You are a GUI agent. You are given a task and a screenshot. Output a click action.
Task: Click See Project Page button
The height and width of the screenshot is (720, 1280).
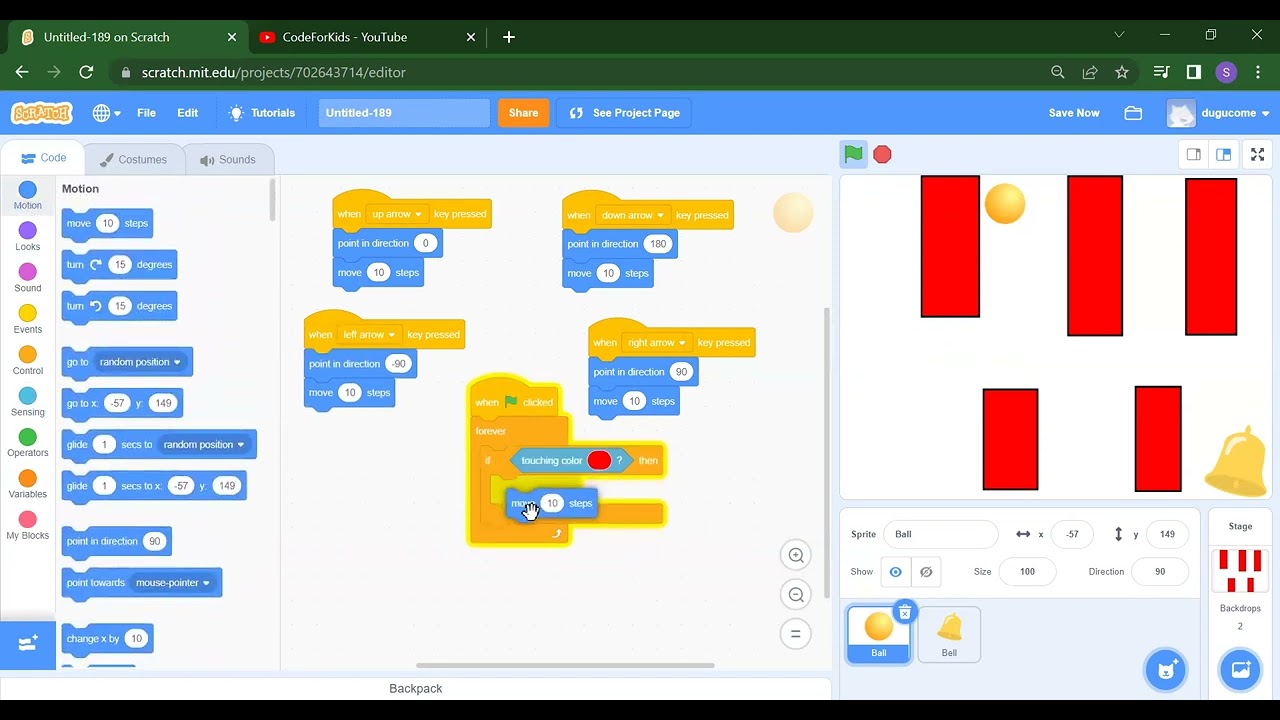(625, 113)
